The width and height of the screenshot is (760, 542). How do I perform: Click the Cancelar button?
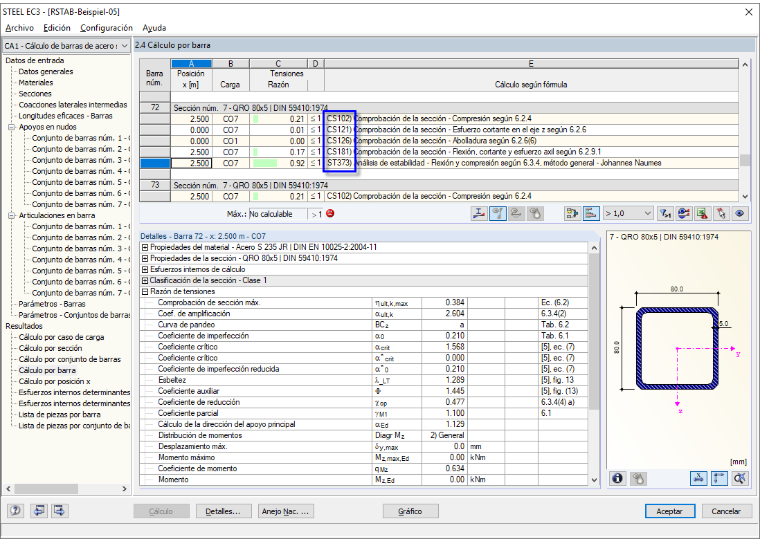click(x=726, y=511)
